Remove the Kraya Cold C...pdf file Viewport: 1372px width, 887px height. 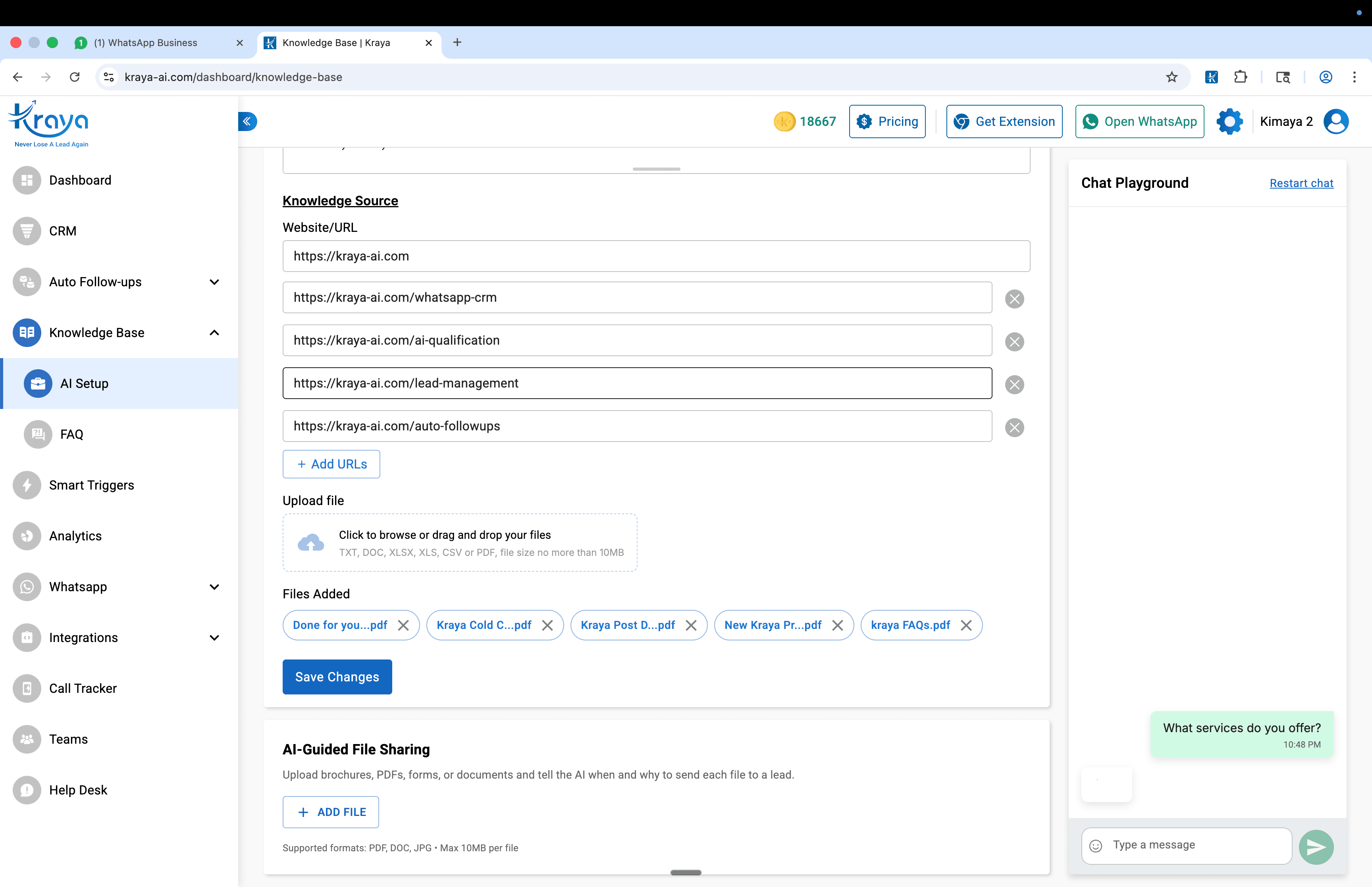[547, 625]
